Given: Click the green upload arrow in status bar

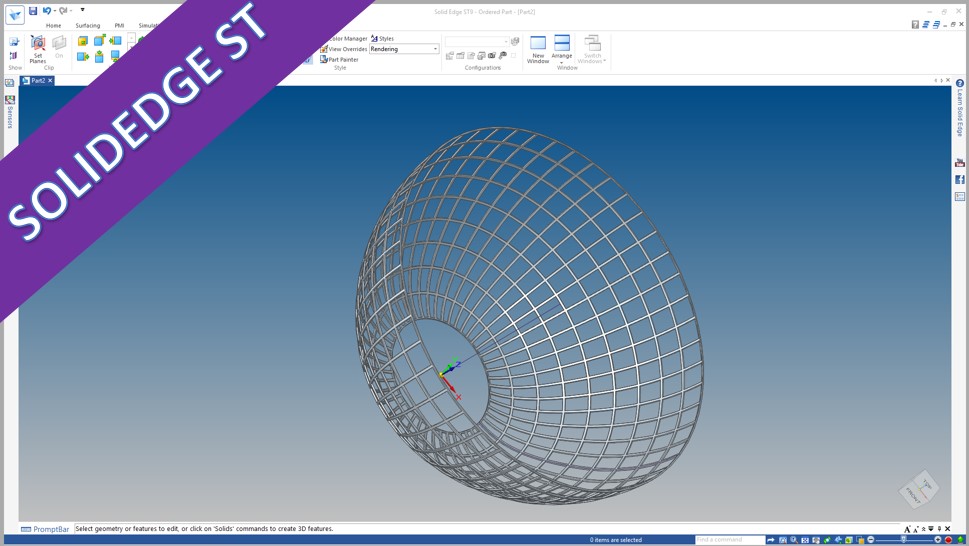Looking at the screenshot, I should point(960,540).
